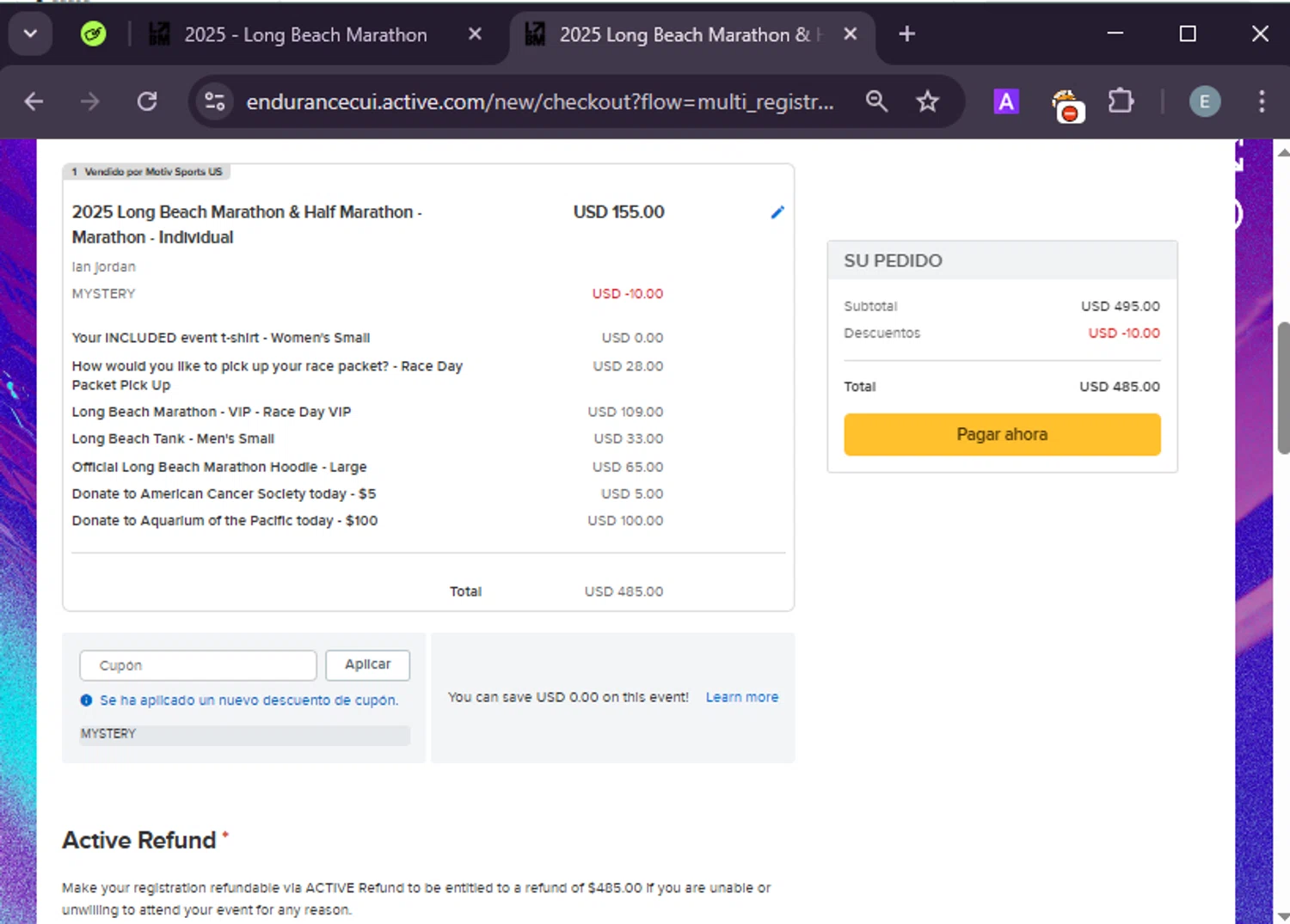Viewport: 1290px width, 924px height.
Task: Select the '2025 Long Beach Marathon &' checkout tab
Action: [684, 34]
